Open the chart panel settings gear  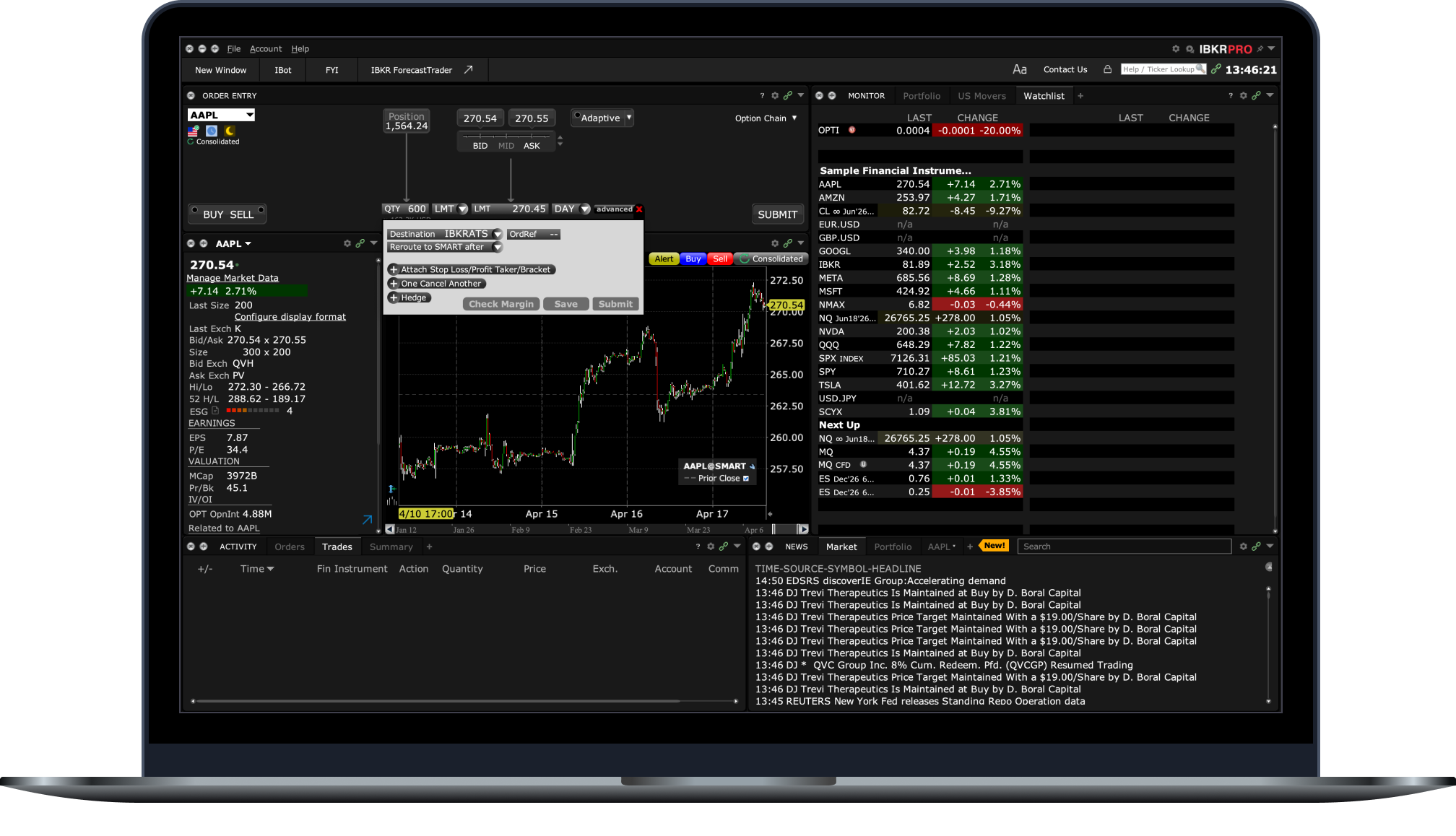(x=775, y=243)
